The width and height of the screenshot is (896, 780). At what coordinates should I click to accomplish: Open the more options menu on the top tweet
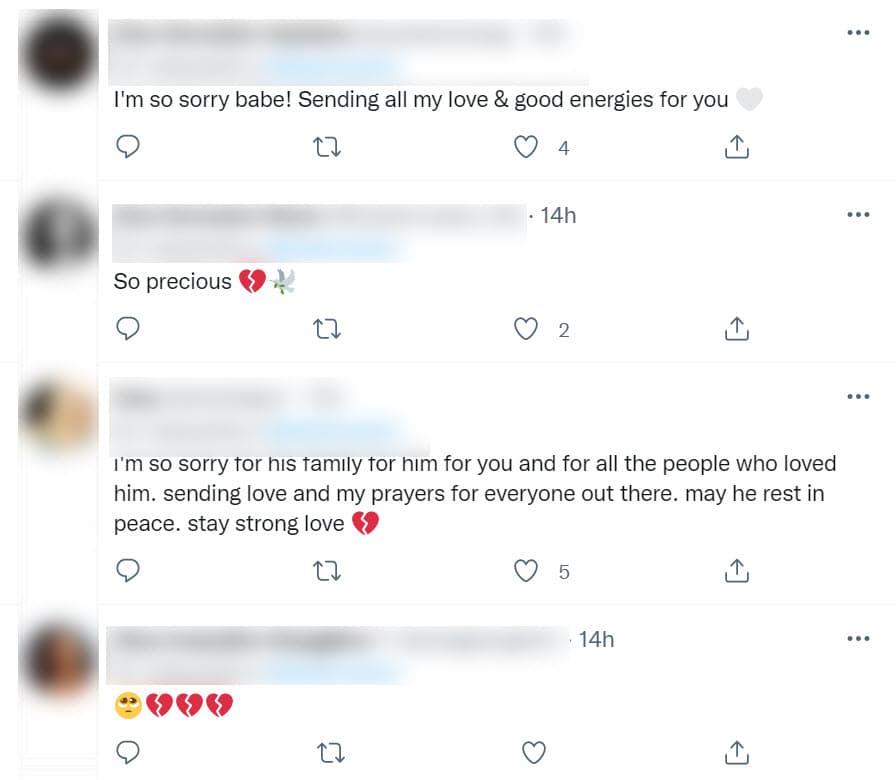tap(858, 32)
